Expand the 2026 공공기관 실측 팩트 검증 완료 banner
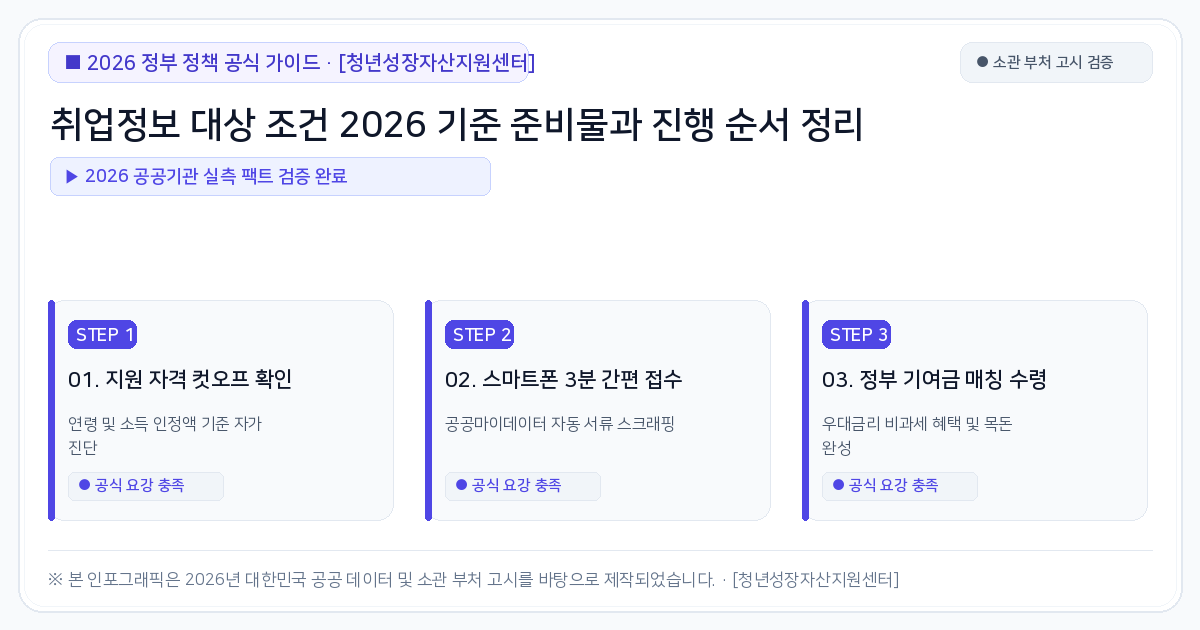The width and height of the screenshot is (1200, 630). 270,176
